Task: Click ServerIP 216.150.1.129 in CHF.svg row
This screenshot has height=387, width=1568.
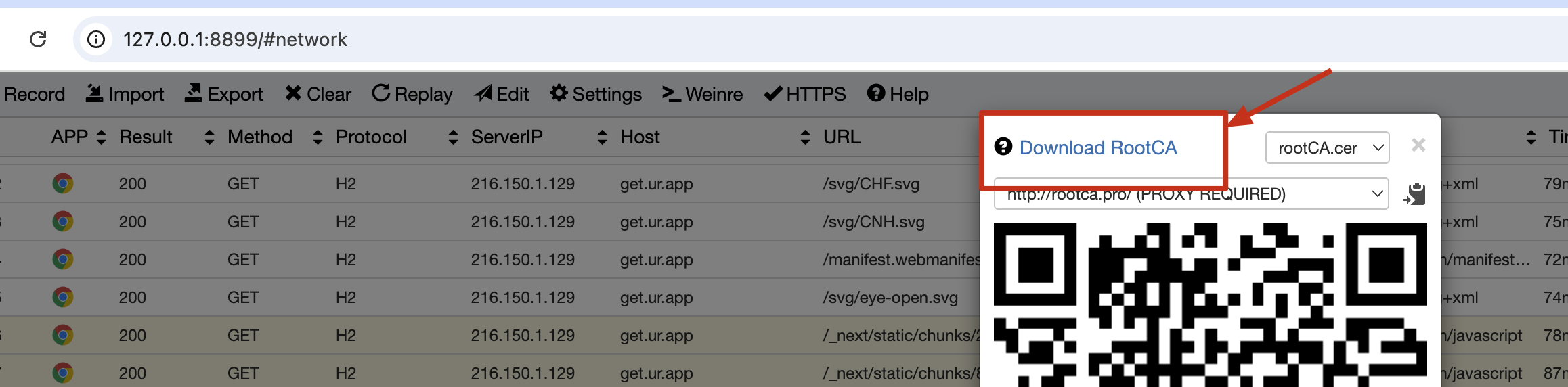Action: click(x=523, y=184)
